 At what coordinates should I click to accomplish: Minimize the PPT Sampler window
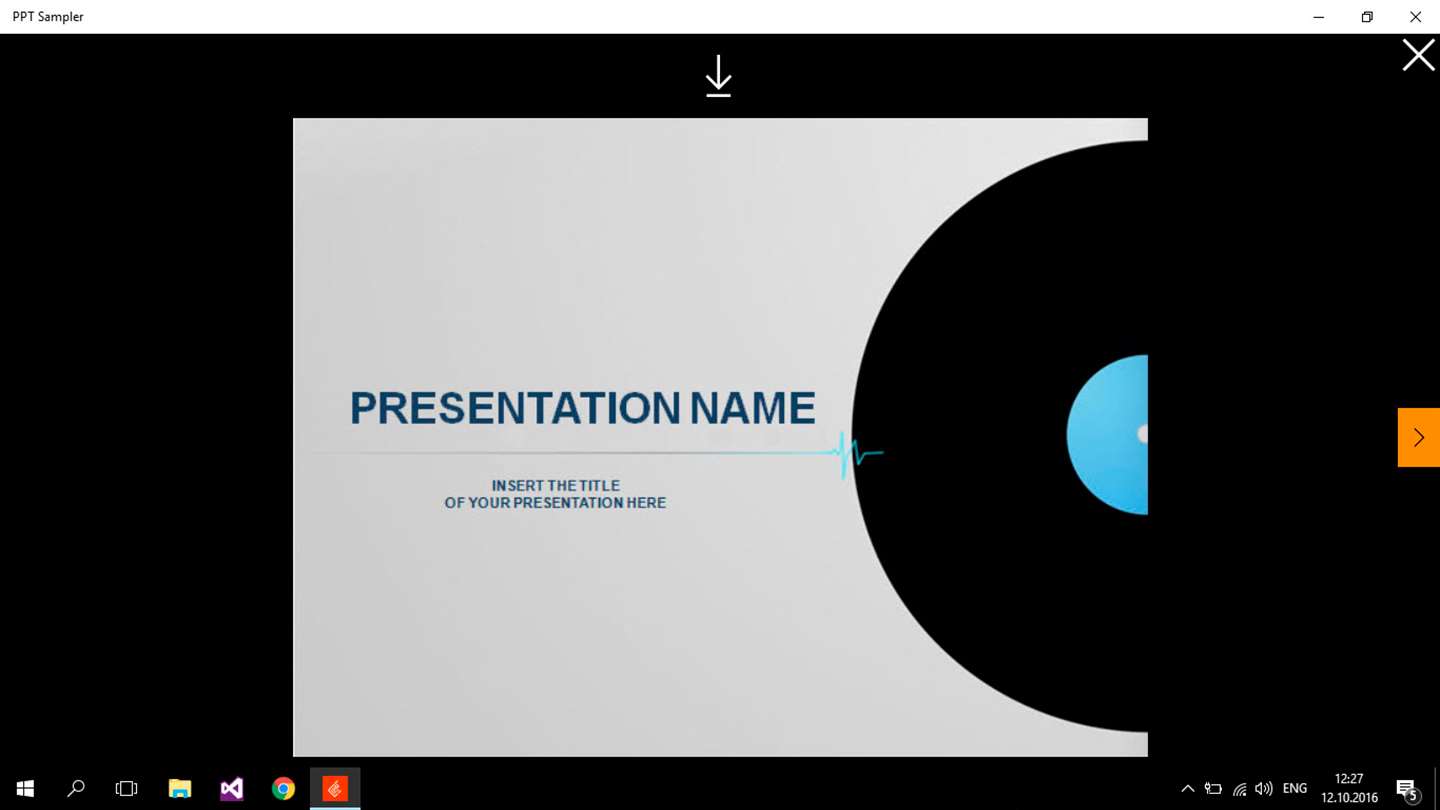click(x=1319, y=17)
